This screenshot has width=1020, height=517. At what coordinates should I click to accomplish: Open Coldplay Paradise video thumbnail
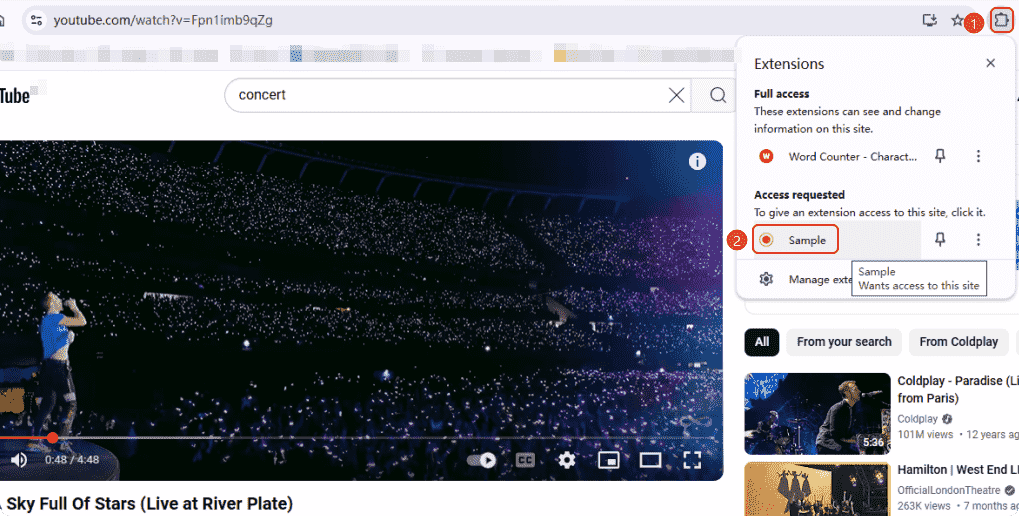[x=817, y=414]
